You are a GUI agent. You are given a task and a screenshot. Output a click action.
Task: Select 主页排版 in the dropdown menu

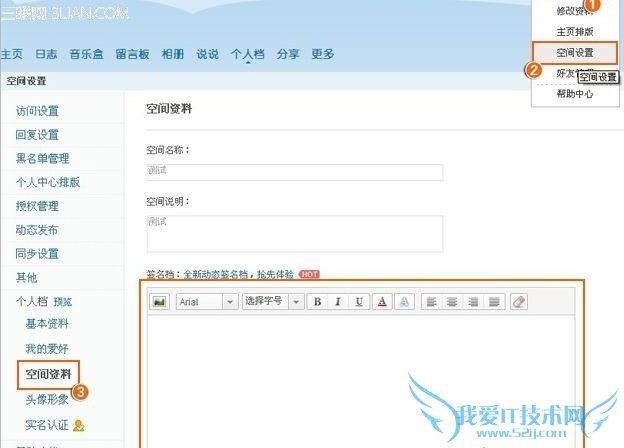click(x=575, y=31)
